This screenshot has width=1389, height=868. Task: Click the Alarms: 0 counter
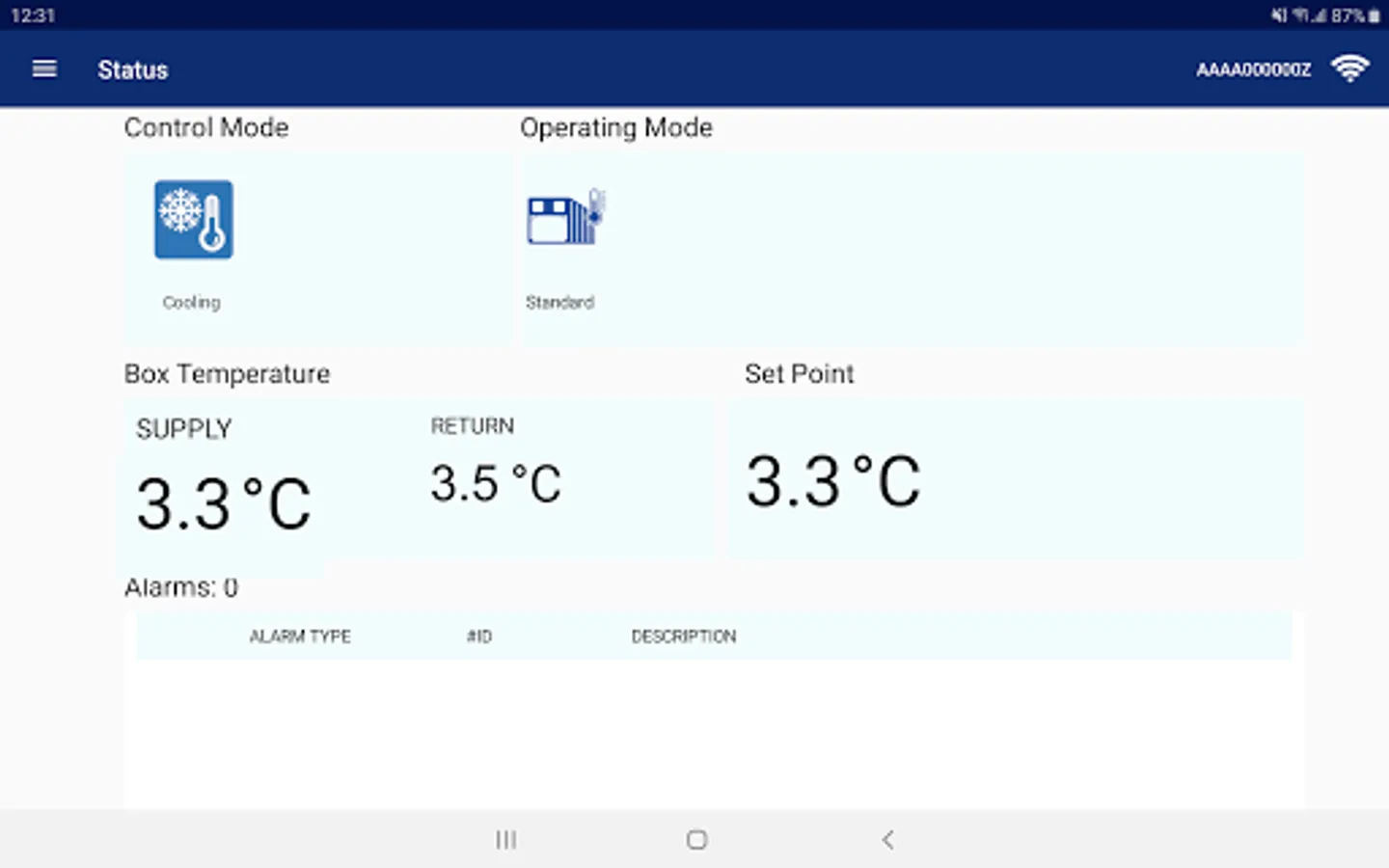[181, 587]
